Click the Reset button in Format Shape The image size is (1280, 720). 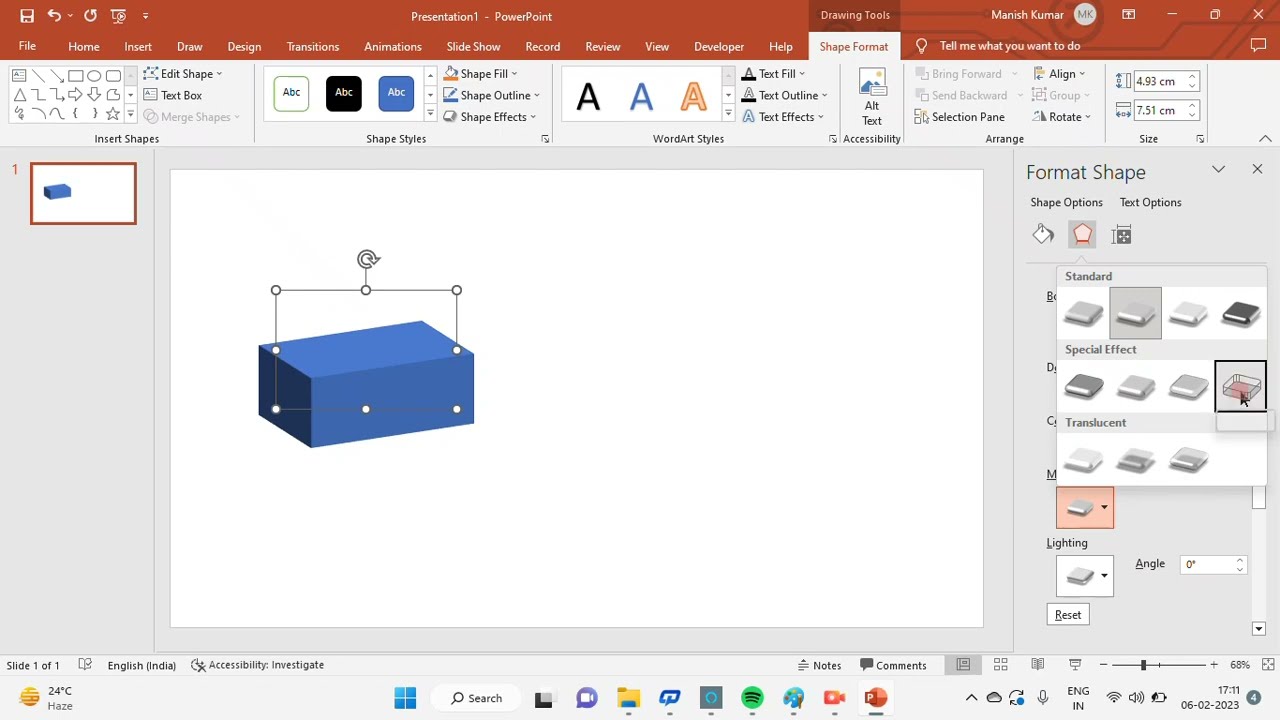[1068, 615]
